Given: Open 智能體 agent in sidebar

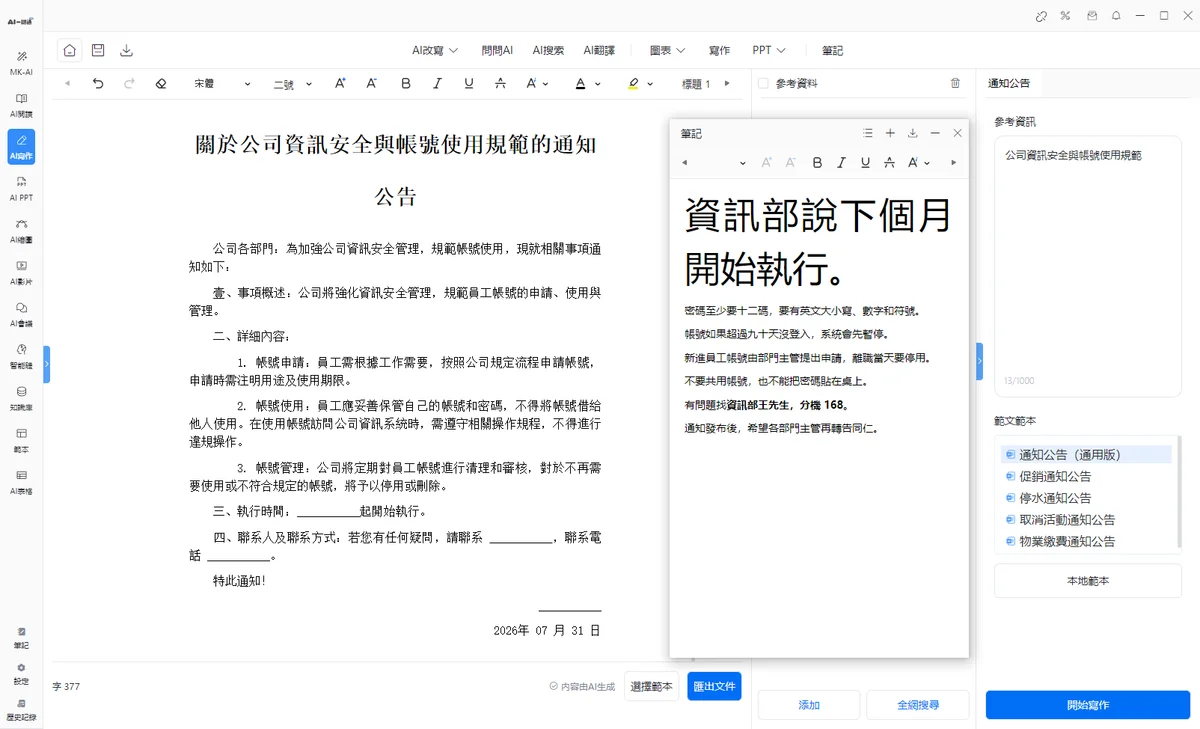Looking at the screenshot, I should point(21,357).
